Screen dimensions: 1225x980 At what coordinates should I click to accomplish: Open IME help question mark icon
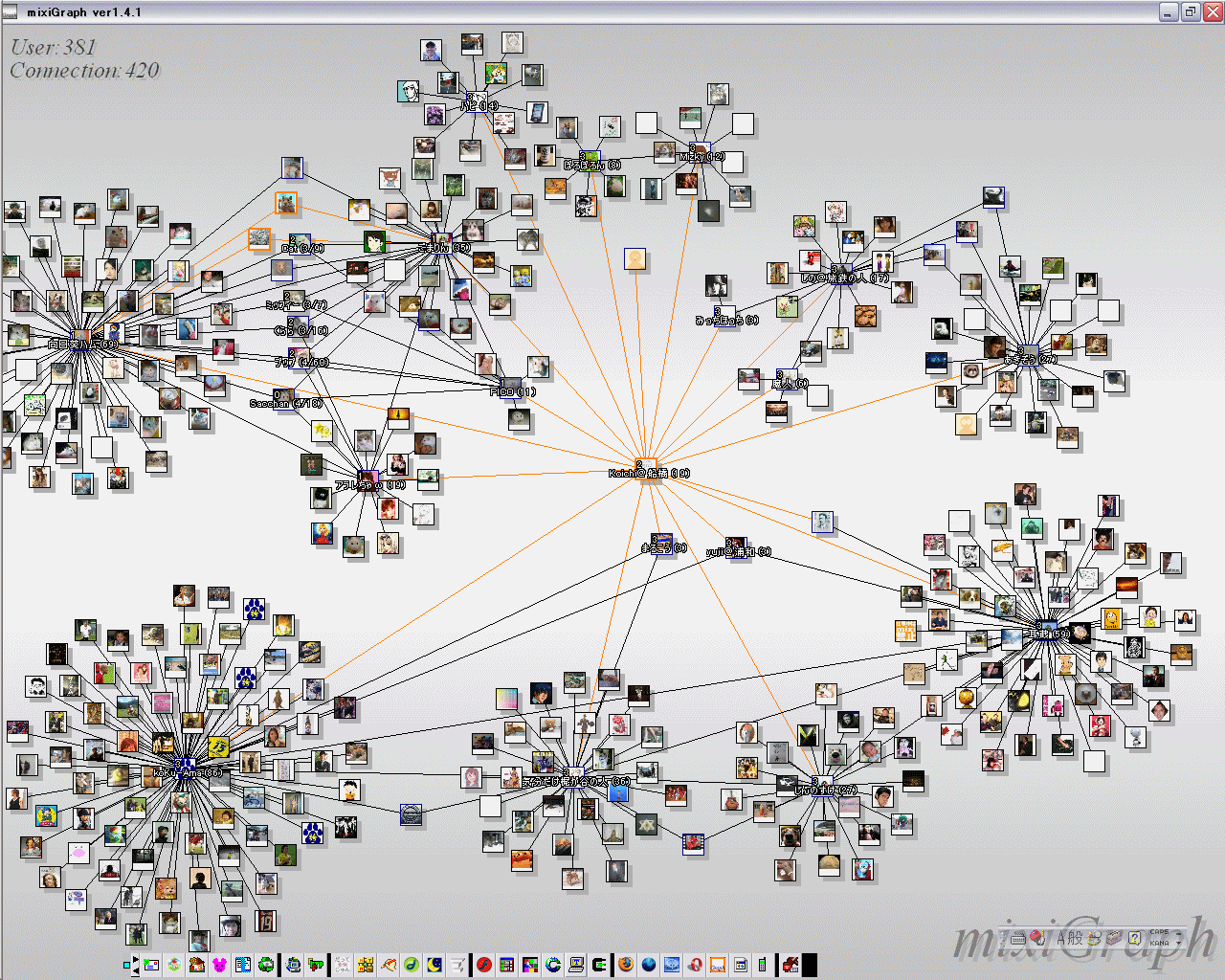tap(1135, 938)
